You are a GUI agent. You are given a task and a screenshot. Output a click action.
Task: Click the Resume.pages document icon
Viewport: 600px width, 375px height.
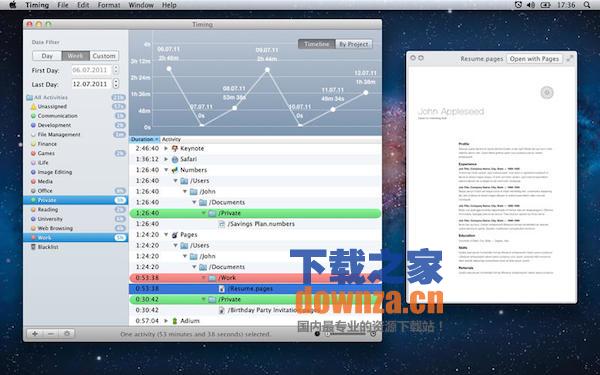click(222, 289)
